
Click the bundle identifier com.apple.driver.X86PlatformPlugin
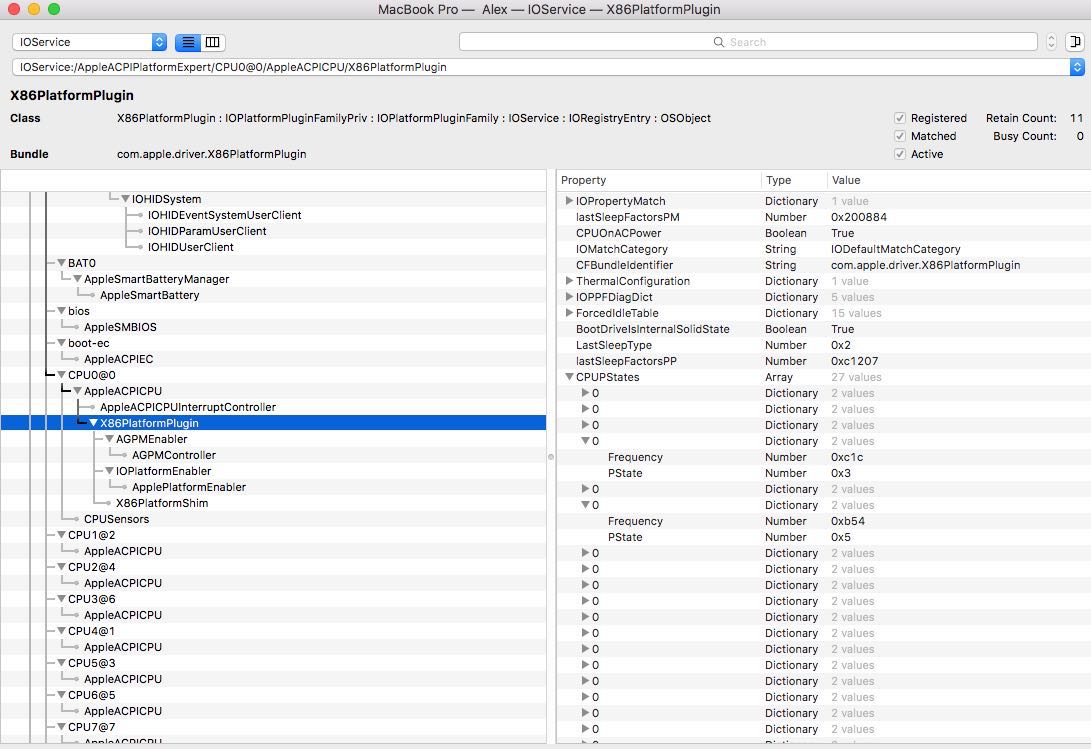click(x=212, y=155)
